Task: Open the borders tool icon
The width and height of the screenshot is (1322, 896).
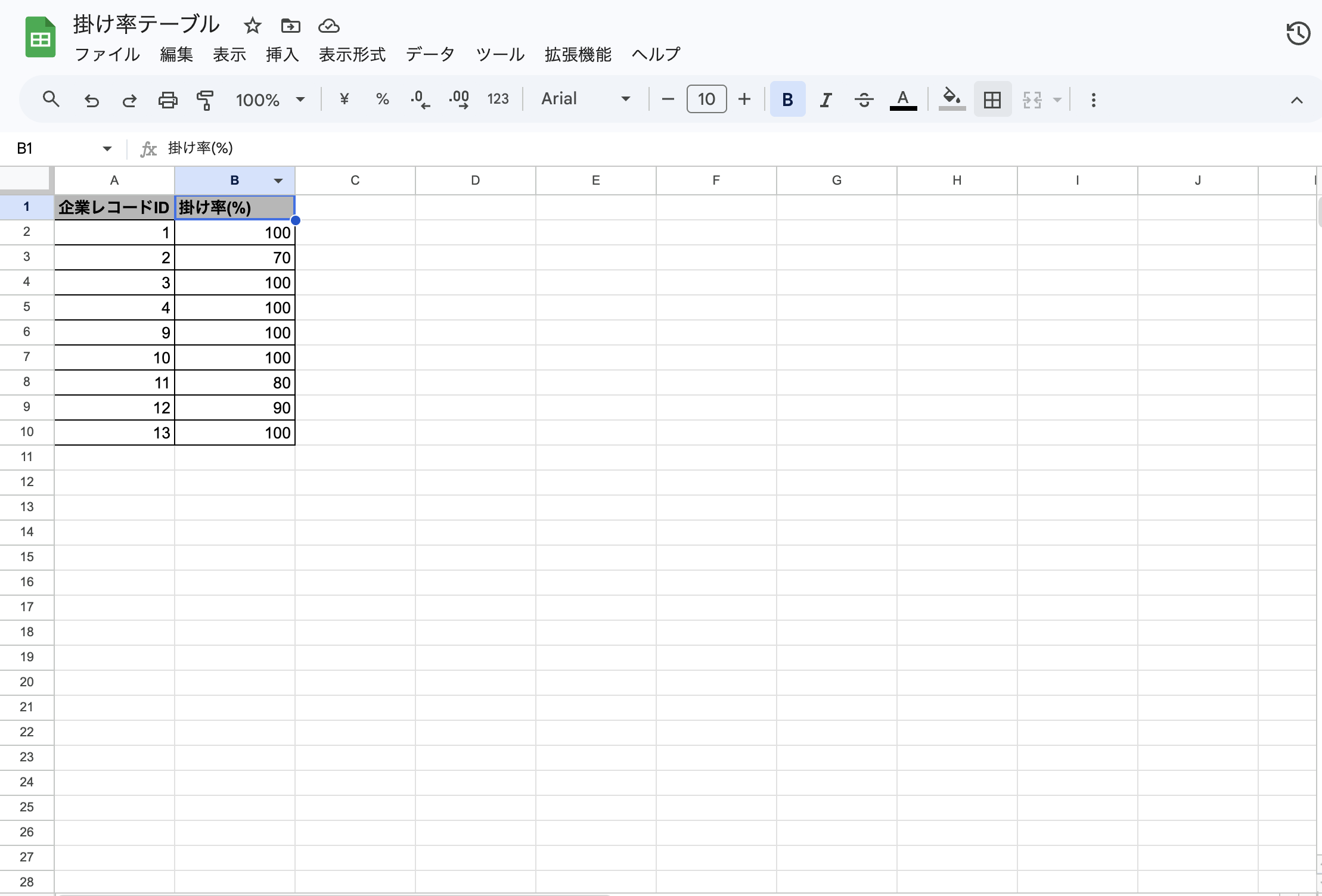Action: click(x=992, y=99)
